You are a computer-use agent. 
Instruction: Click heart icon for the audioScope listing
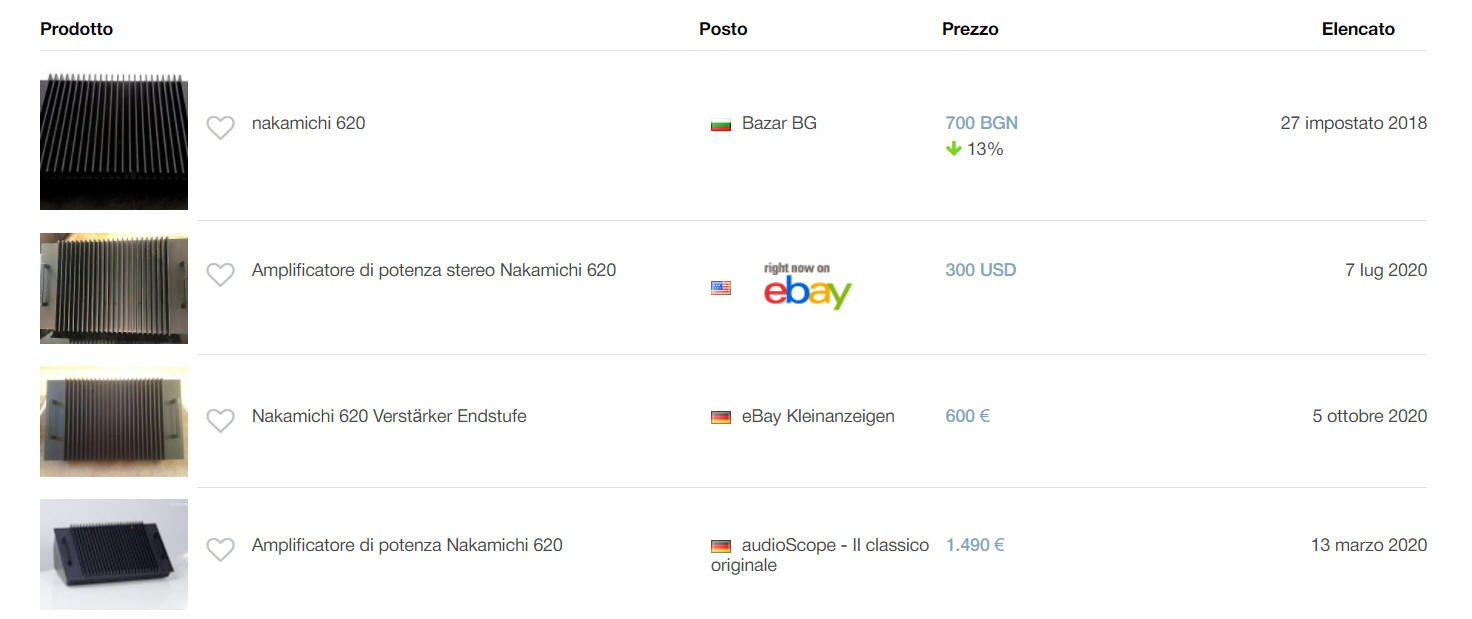pyautogui.click(x=220, y=549)
